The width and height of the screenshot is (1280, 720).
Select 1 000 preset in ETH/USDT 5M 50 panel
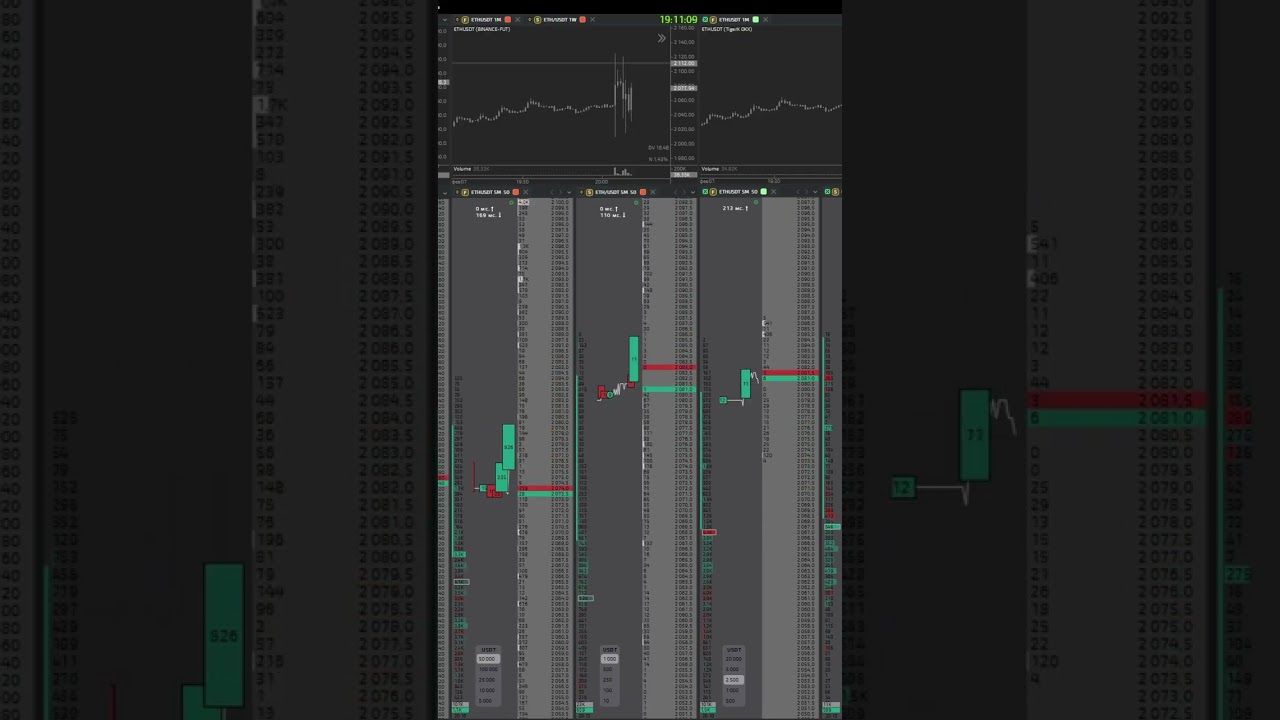610,659
